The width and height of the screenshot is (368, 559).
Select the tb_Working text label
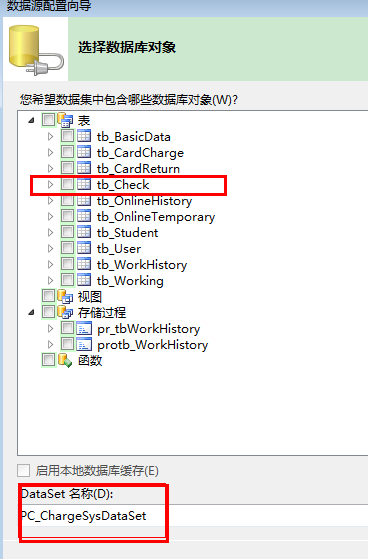click(x=130, y=281)
